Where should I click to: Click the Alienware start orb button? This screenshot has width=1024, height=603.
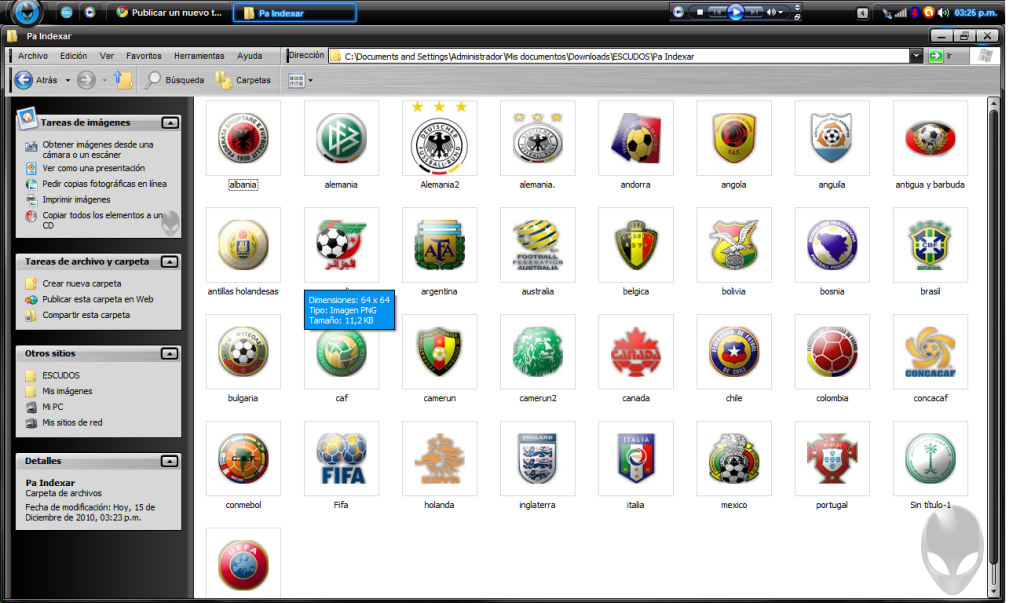pyautogui.click(x=27, y=11)
